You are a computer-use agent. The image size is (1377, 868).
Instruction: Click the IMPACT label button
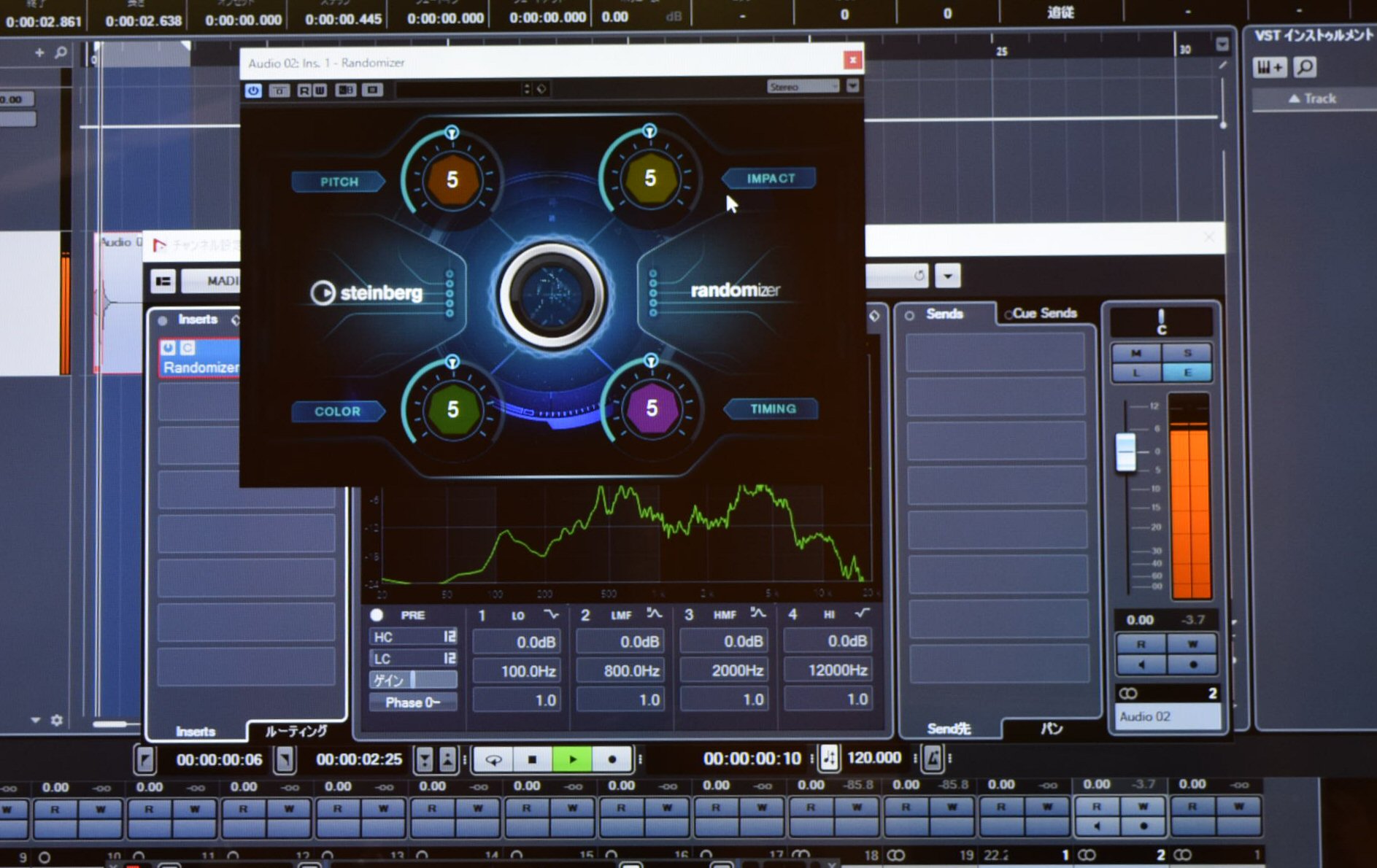[771, 178]
